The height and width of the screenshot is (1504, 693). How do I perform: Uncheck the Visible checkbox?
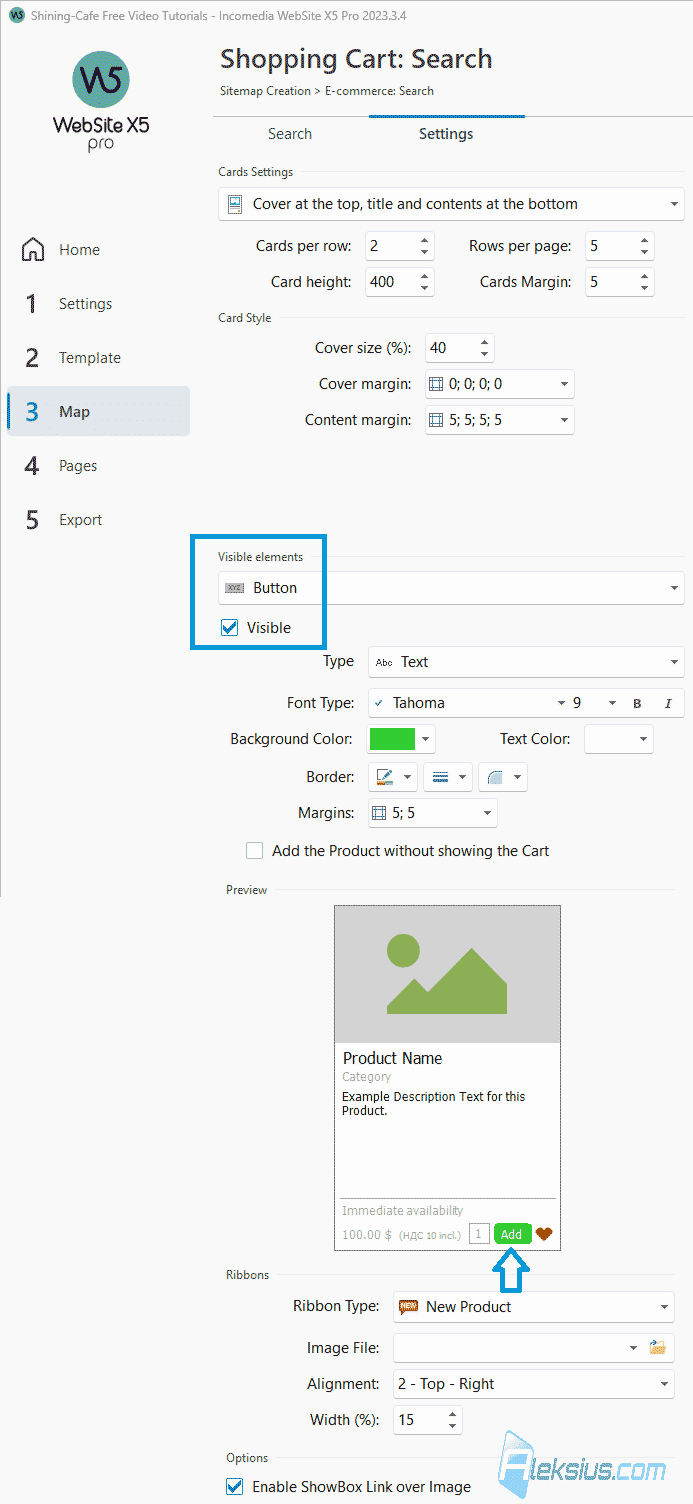(230, 628)
